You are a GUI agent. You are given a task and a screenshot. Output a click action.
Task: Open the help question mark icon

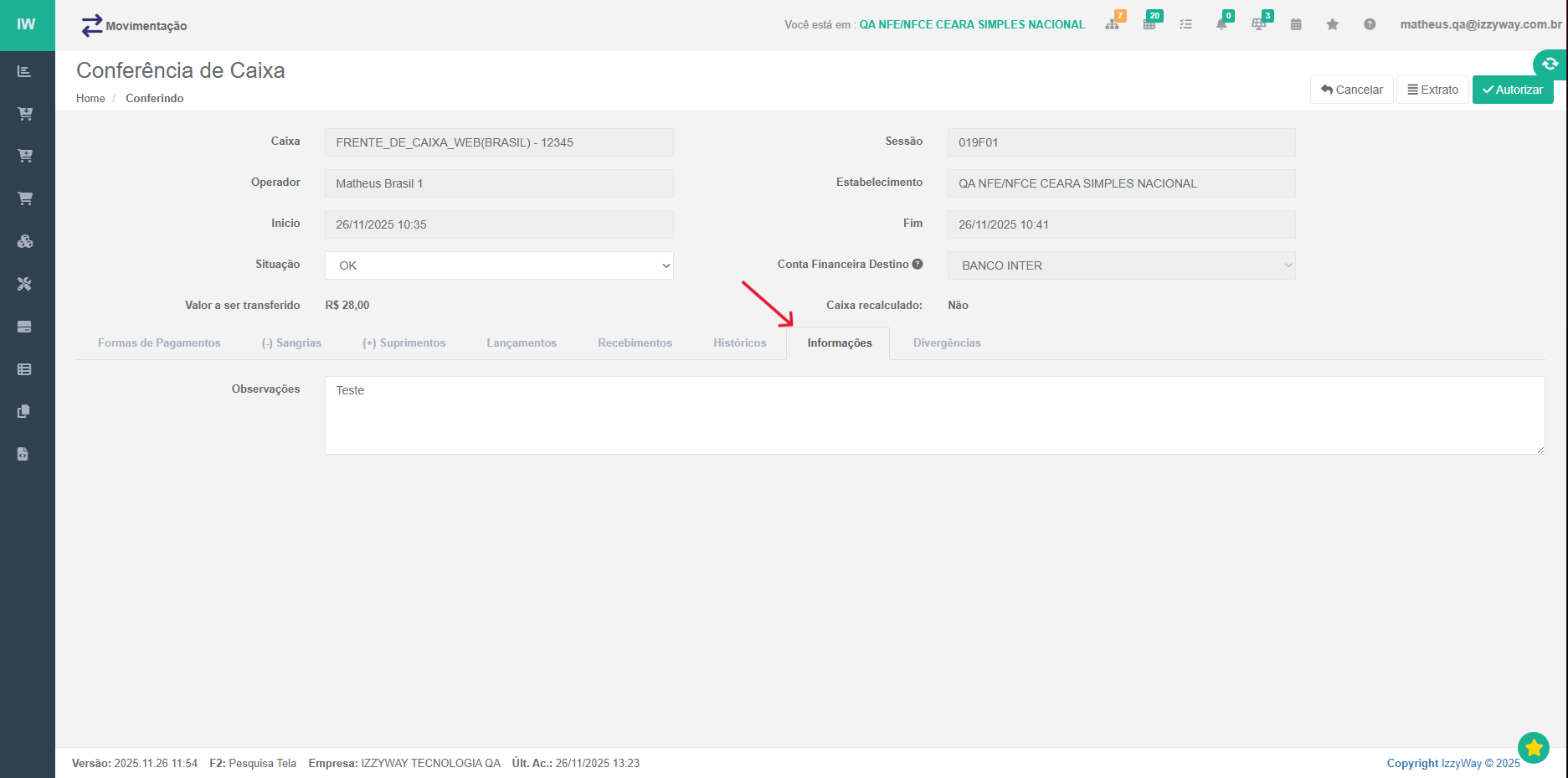point(1369,24)
